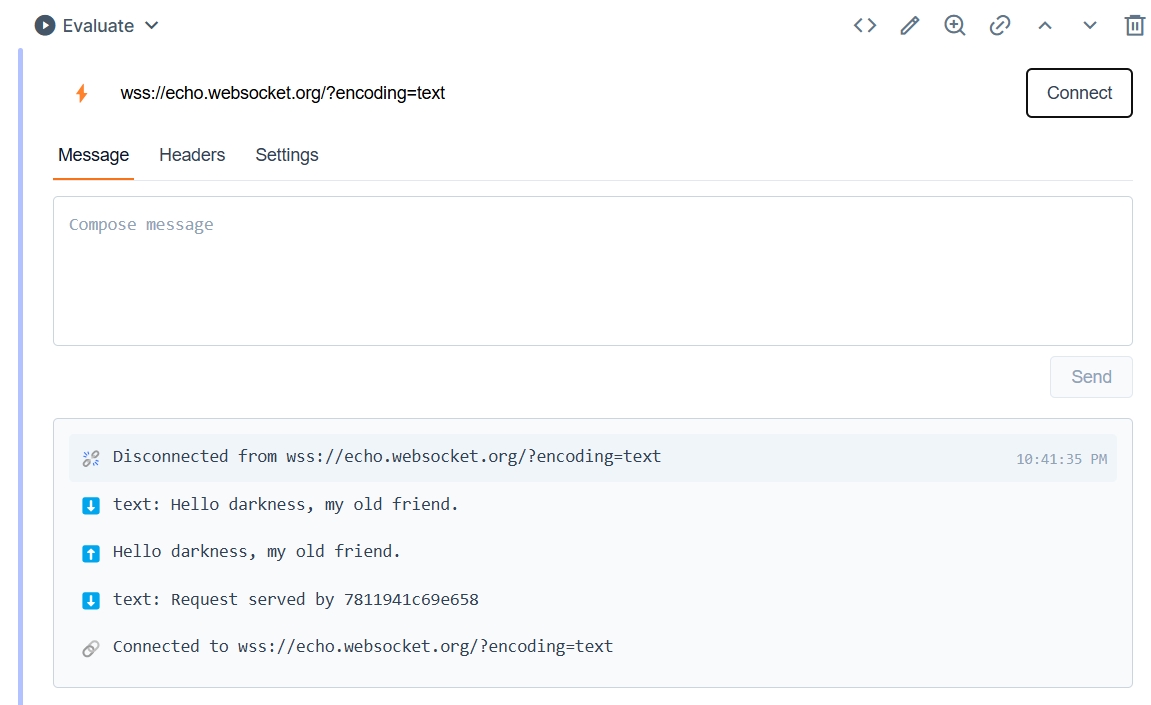
Task: Click the orange lightning bolt icon
Action: pos(82,93)
